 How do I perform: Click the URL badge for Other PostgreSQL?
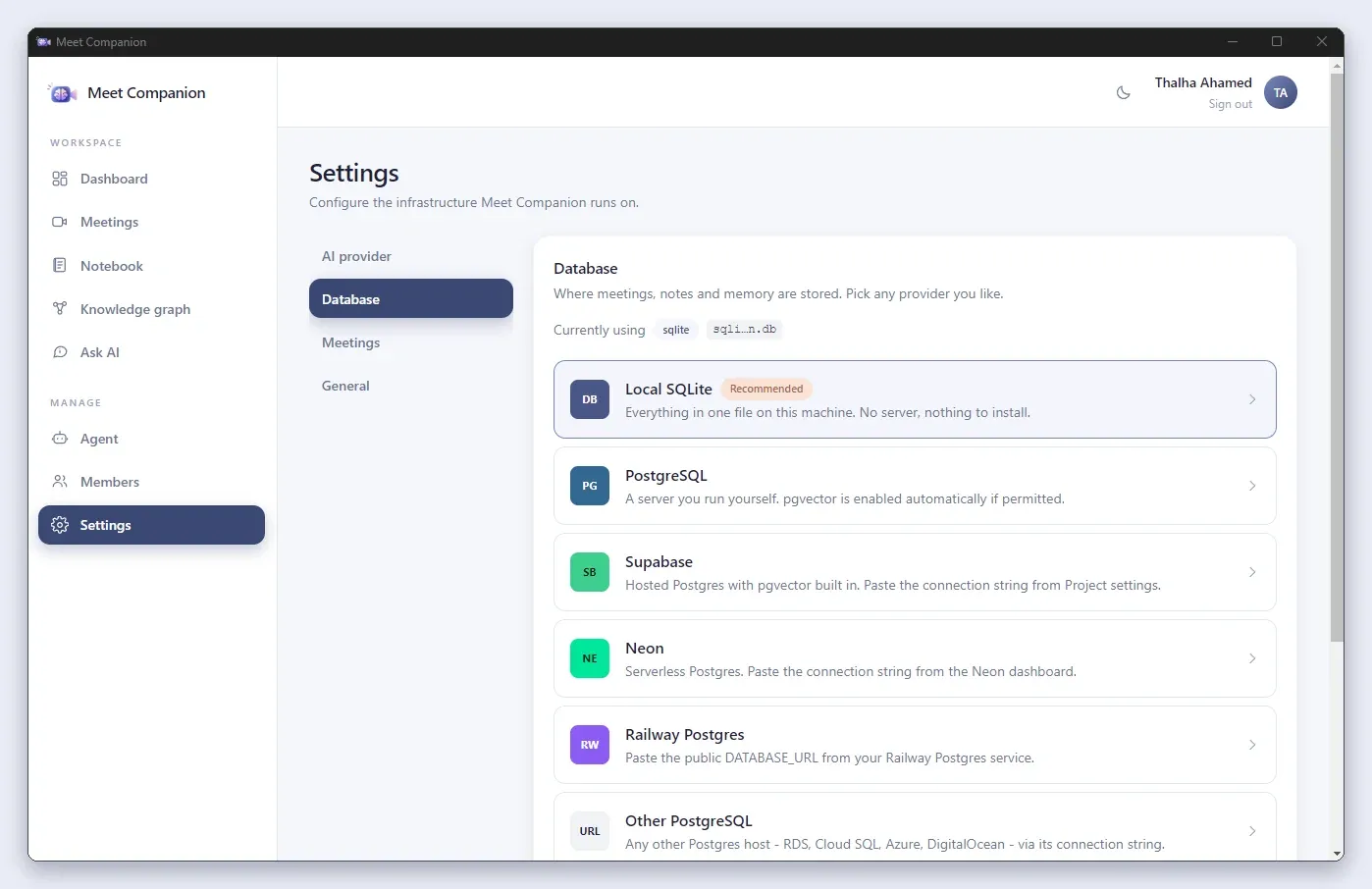[x=590, y=831]
